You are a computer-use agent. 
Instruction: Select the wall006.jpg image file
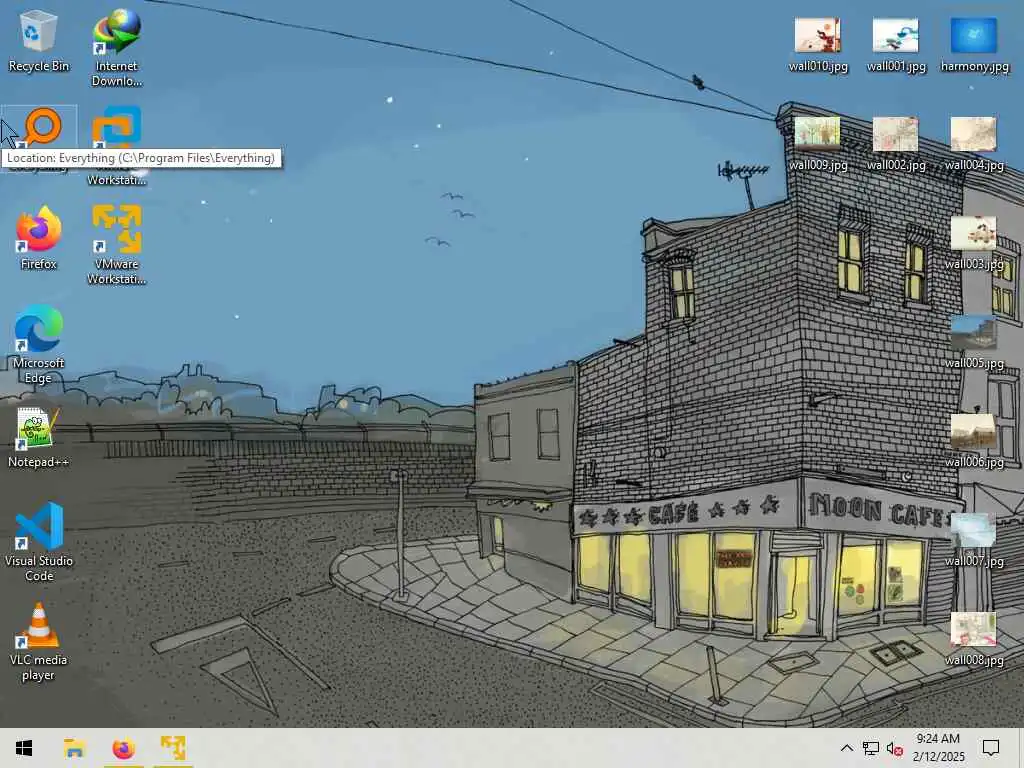(974, 441)
